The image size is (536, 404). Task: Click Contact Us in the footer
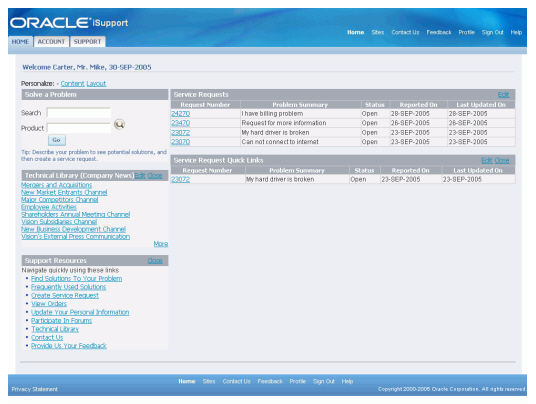pyautogui.click(x=237, y=381)
